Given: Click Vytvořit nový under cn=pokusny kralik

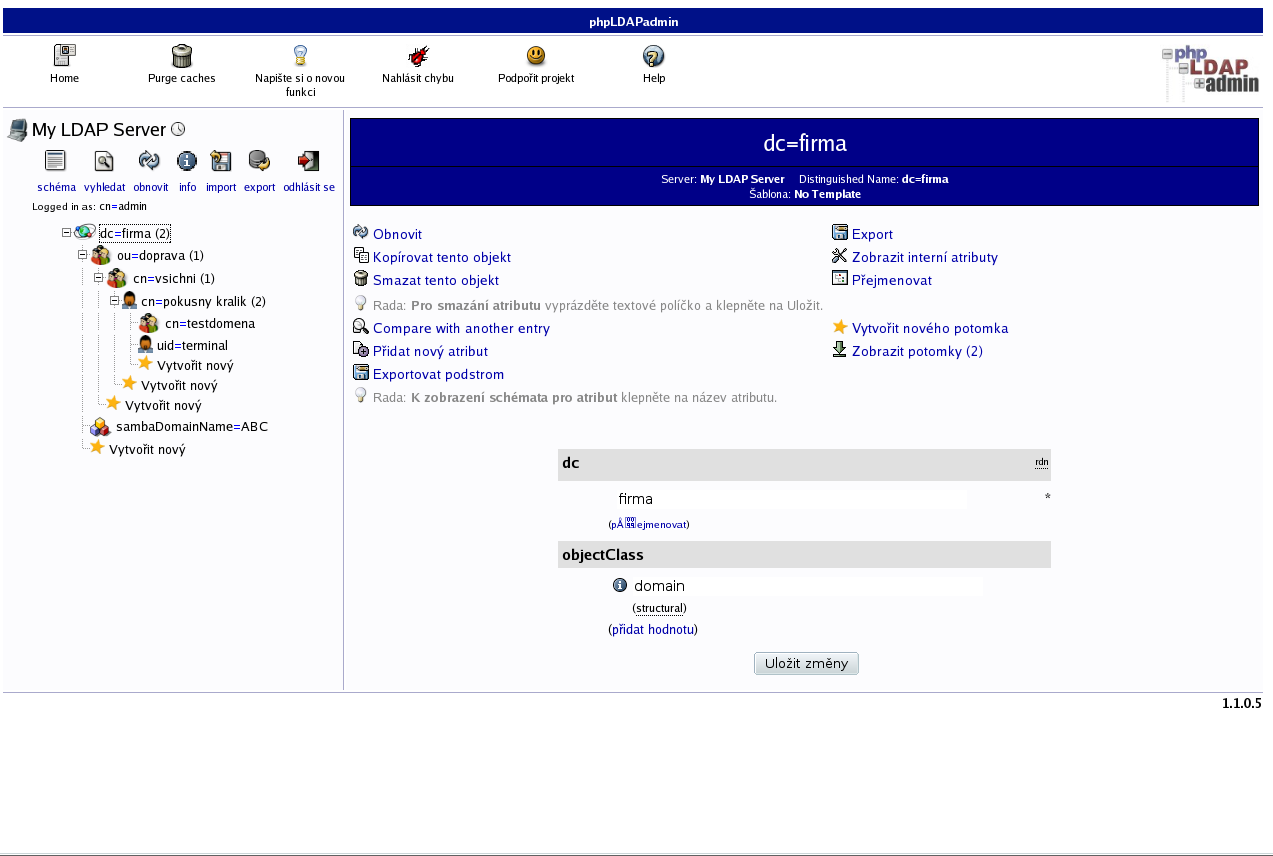Looking at the screenshot, I should (x=195, y=365).
